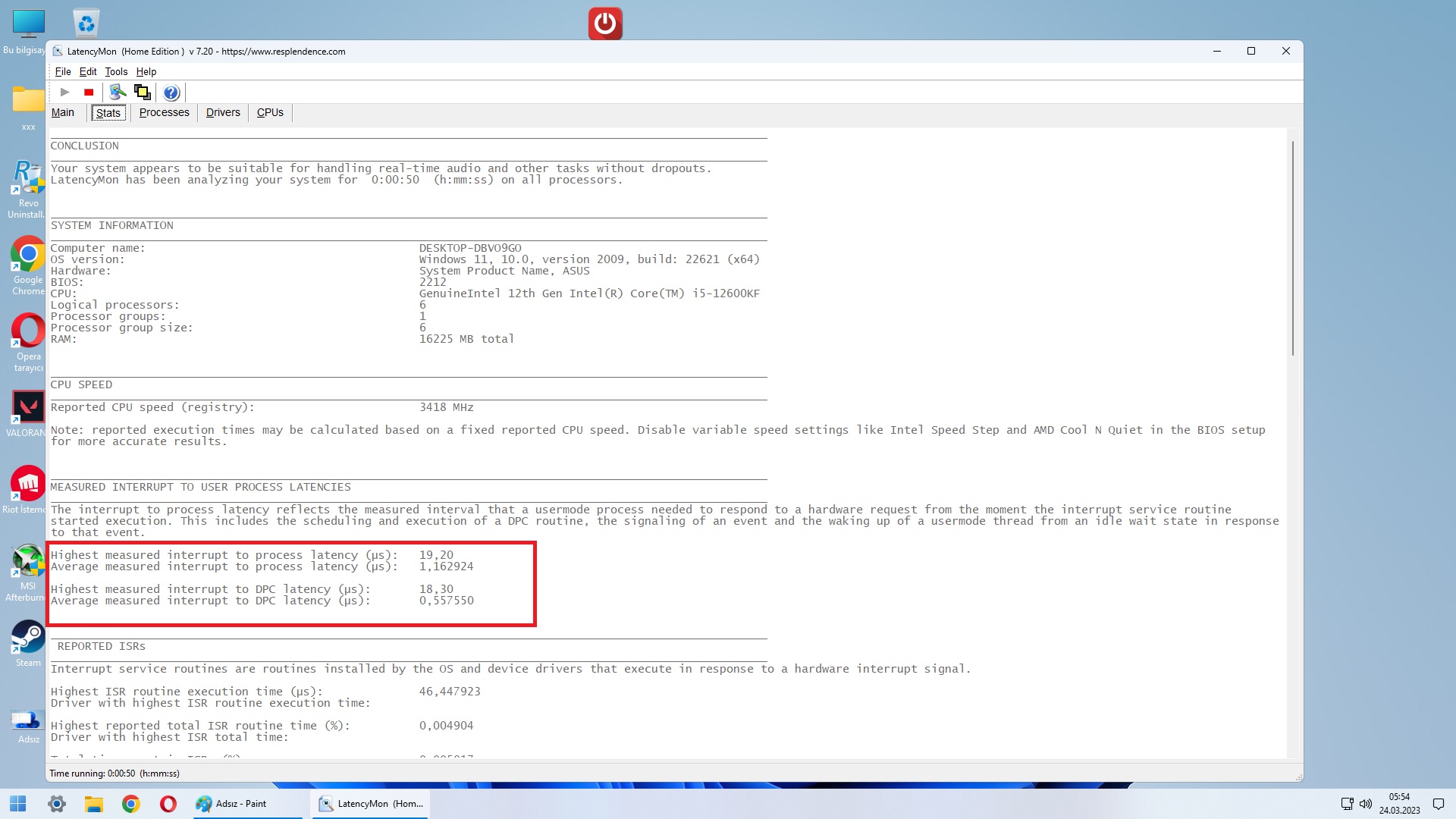Open the Tools menu

(x=116, y=71)
